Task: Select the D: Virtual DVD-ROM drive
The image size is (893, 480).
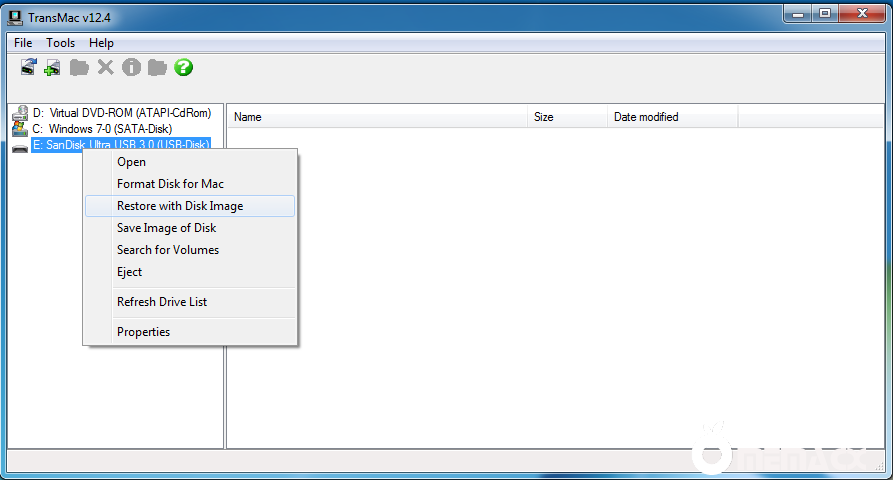Action: (122, 113)
